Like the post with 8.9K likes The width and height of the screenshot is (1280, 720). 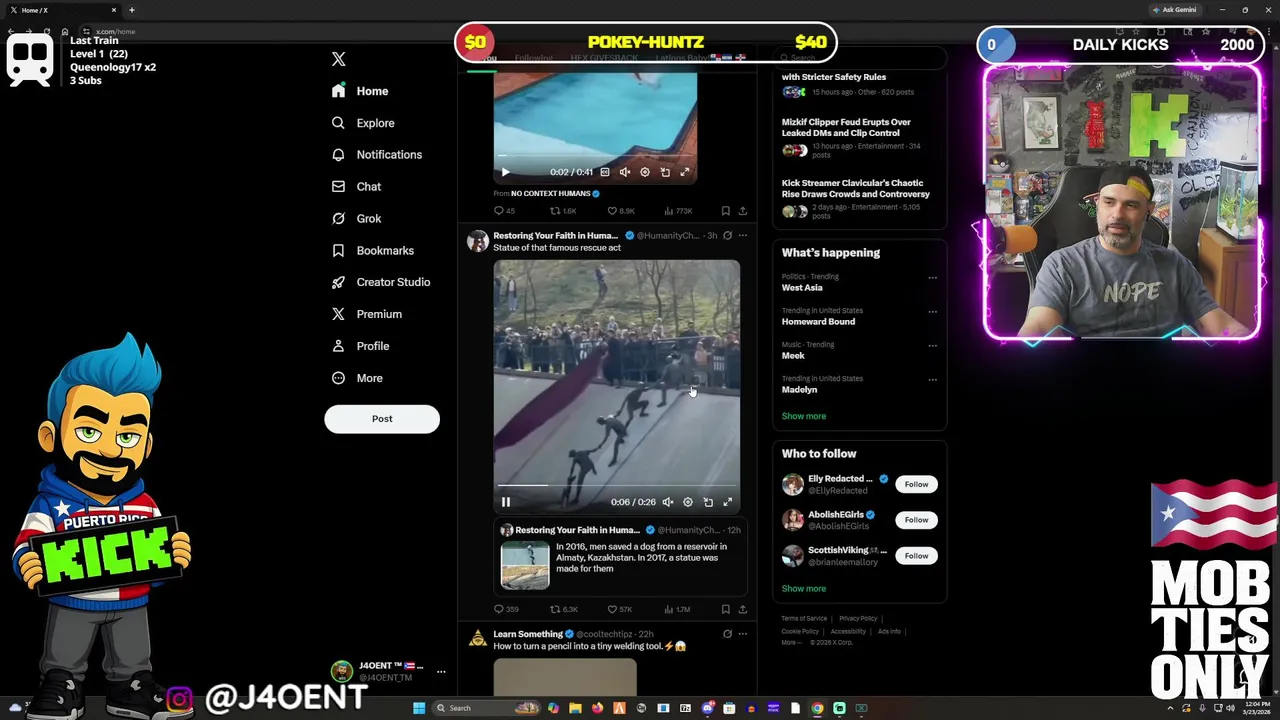[x=621, y=211]
